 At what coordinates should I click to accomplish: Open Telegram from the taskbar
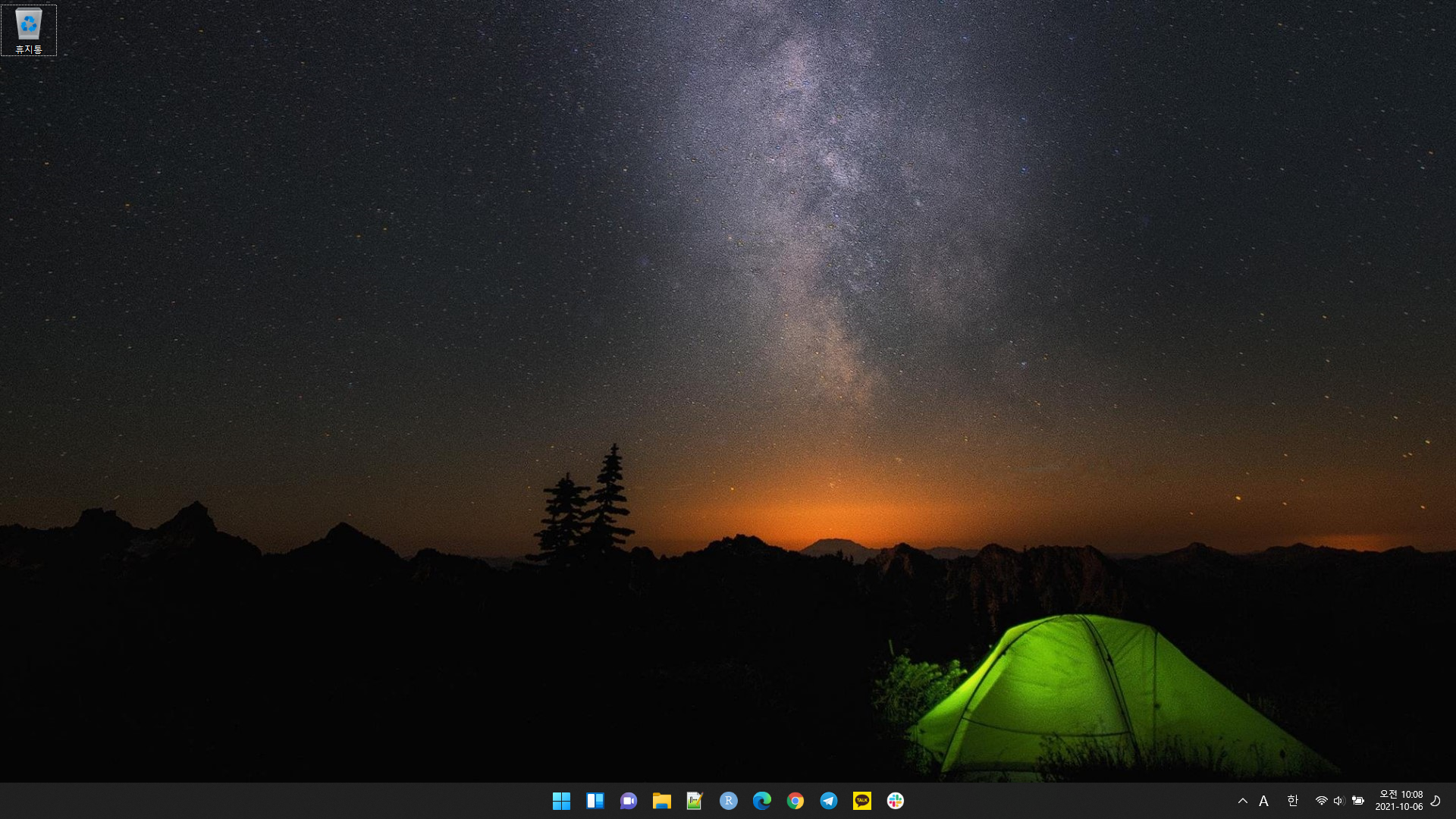[828, 801]
